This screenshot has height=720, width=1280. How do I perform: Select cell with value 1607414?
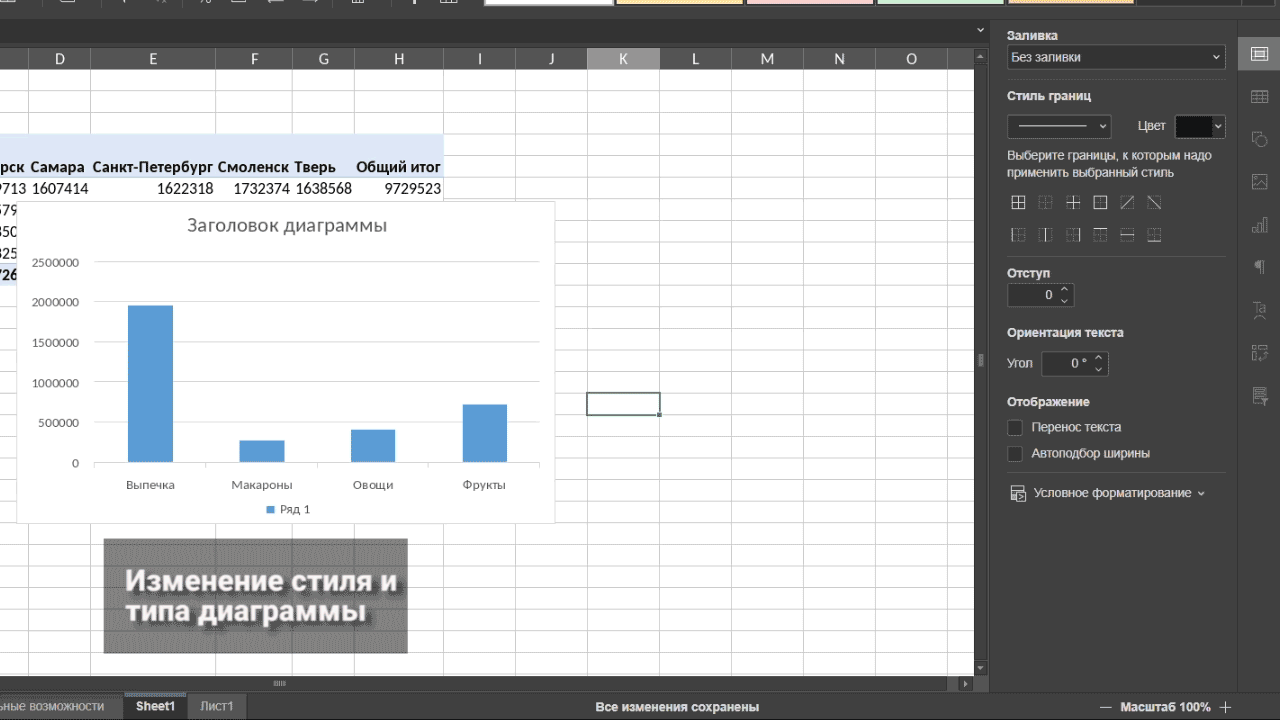tap(60, 188)
